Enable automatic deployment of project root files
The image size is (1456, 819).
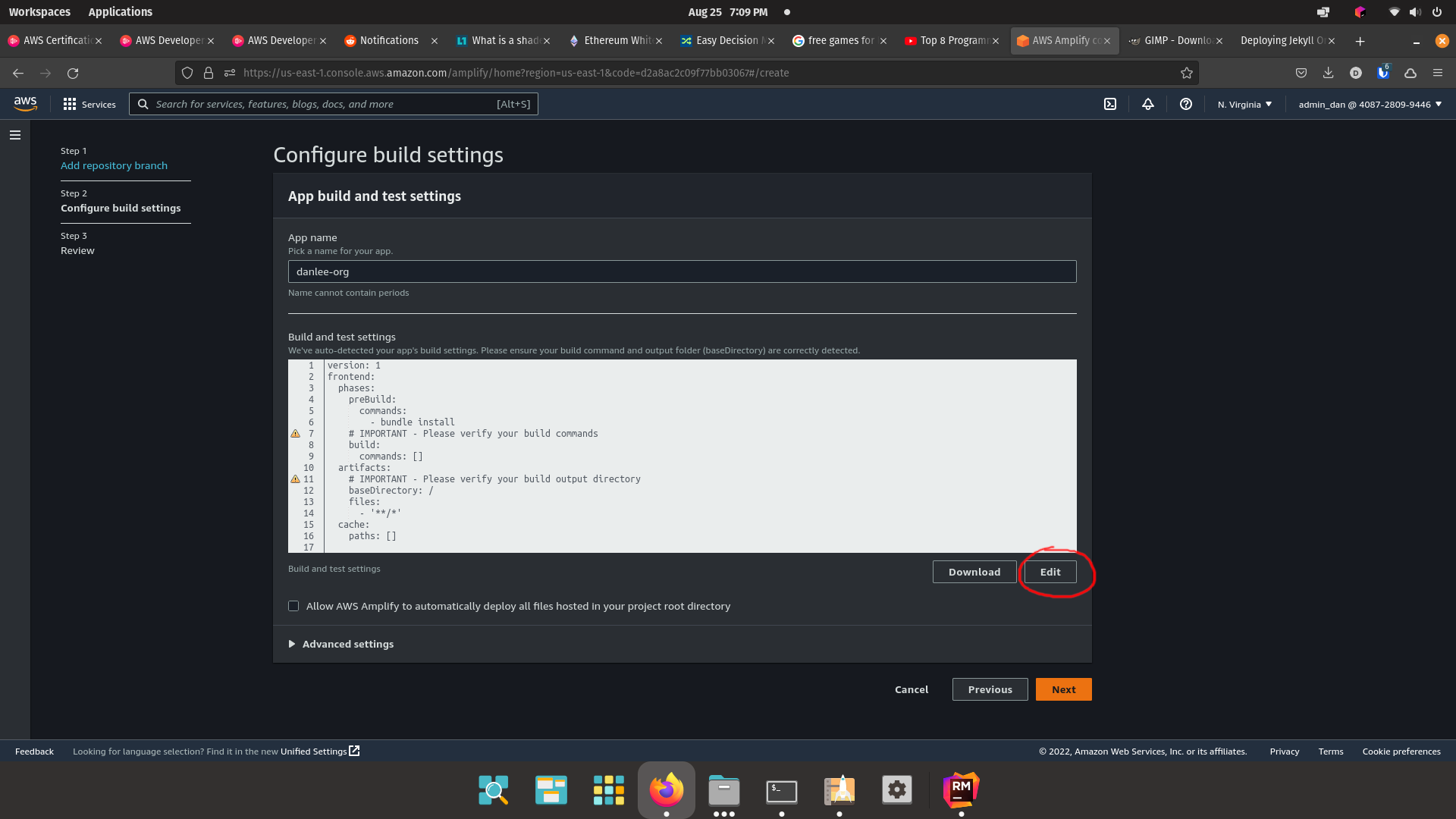pyautogui.click(x=293, y=606)
